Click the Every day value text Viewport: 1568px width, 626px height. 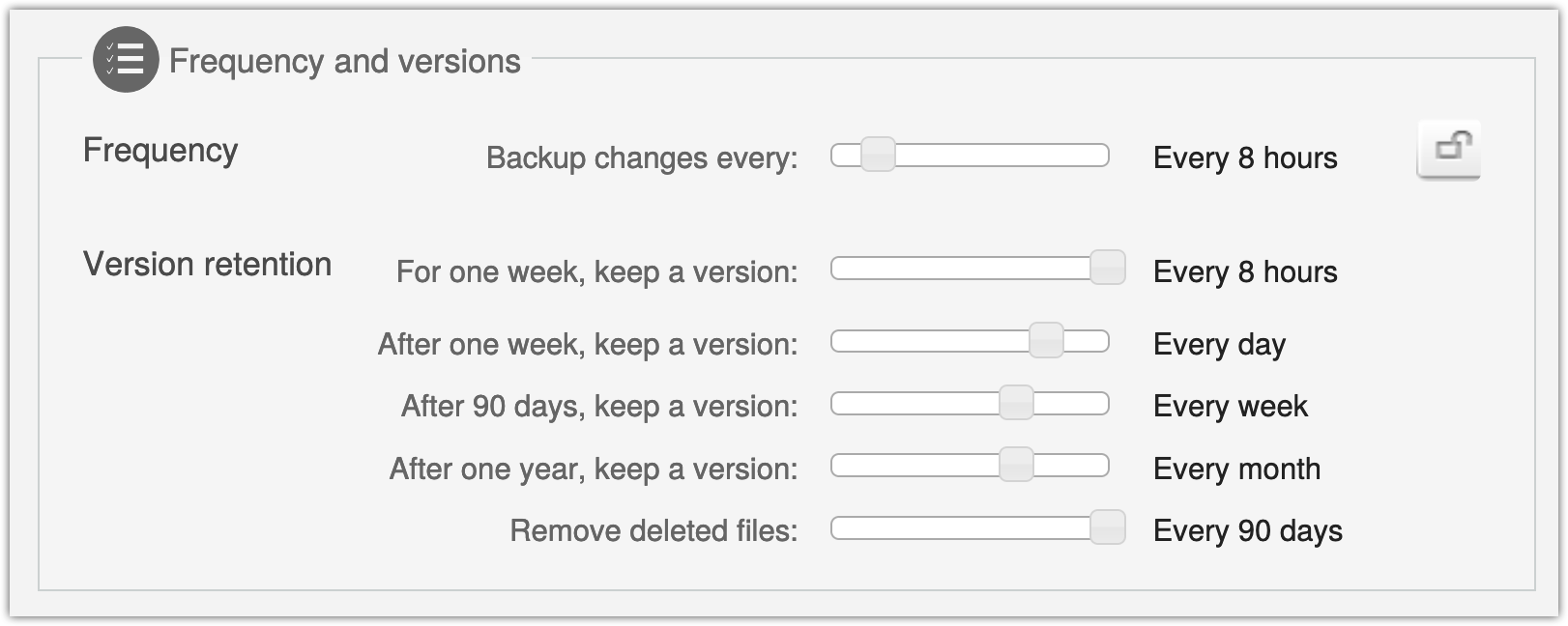(1219, 345)
